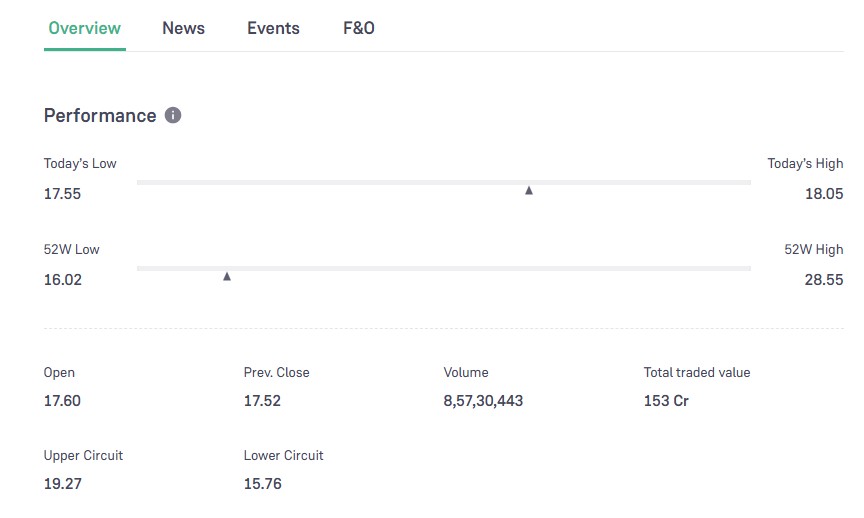Image resolution: width=864 pixels, height=518 pixels.
Task: Open the News tab
Action: [183, 28]
